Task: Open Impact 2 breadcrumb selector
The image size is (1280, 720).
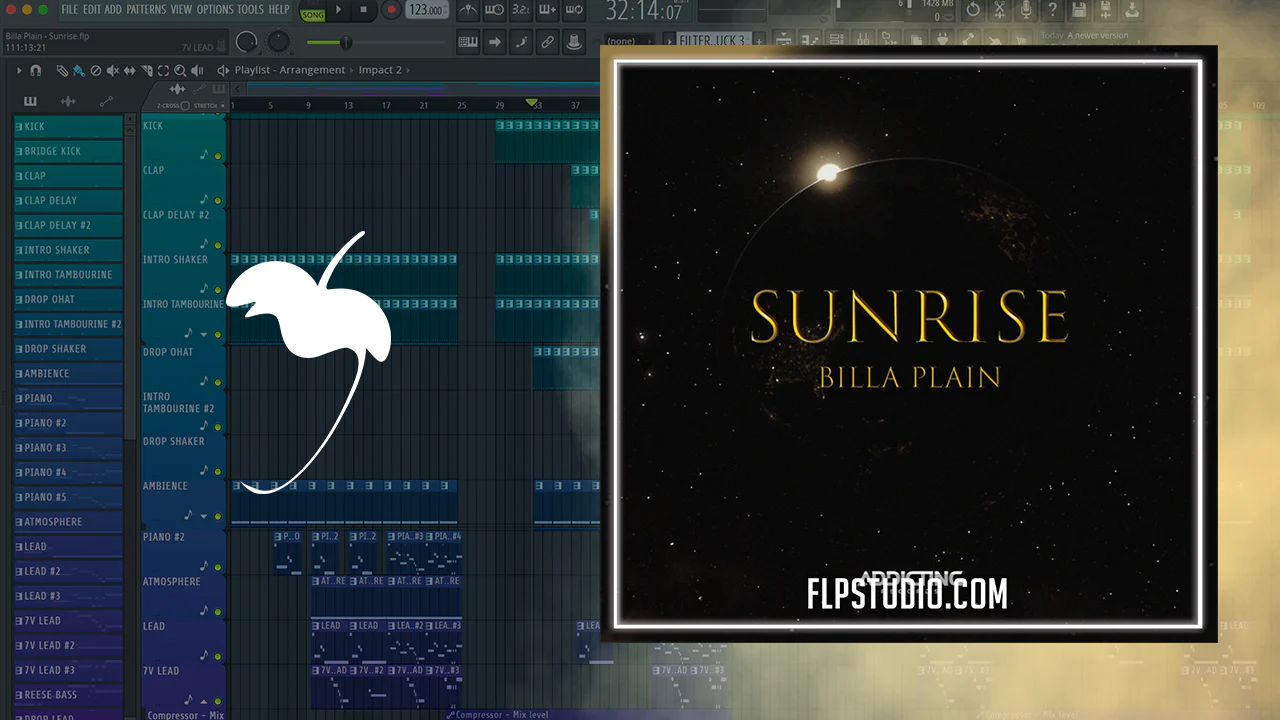Action: [x=380, y=70]
